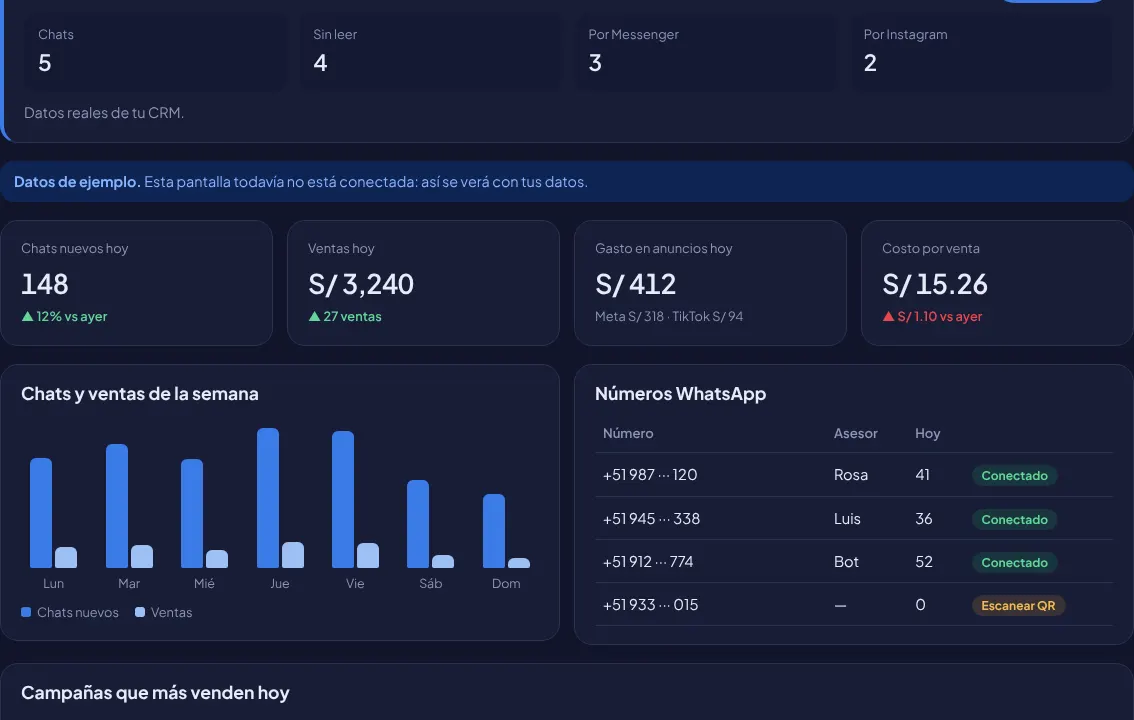Click the "148" chats nuevos hoy value
The image size is (1134, 720).
45,284
